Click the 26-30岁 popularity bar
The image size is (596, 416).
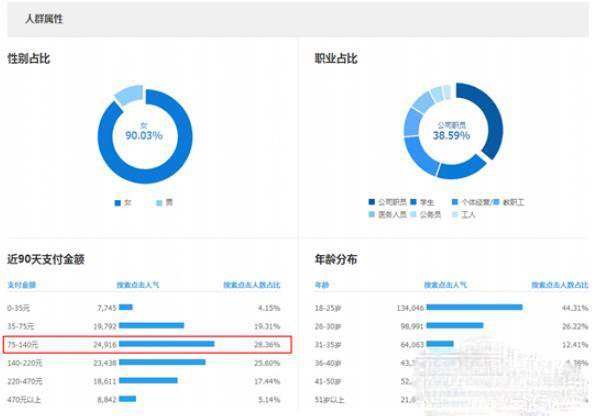[455, 325]
